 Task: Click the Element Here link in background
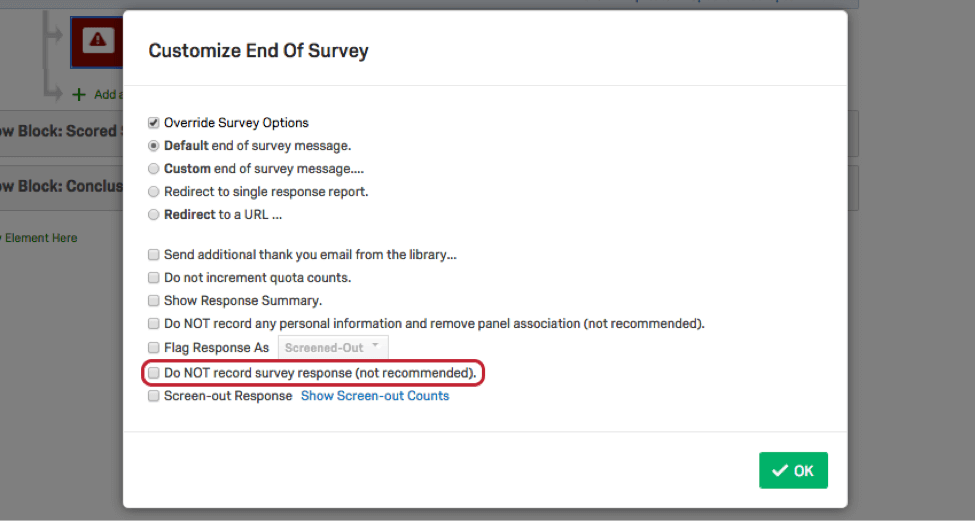tap(38, 238)
